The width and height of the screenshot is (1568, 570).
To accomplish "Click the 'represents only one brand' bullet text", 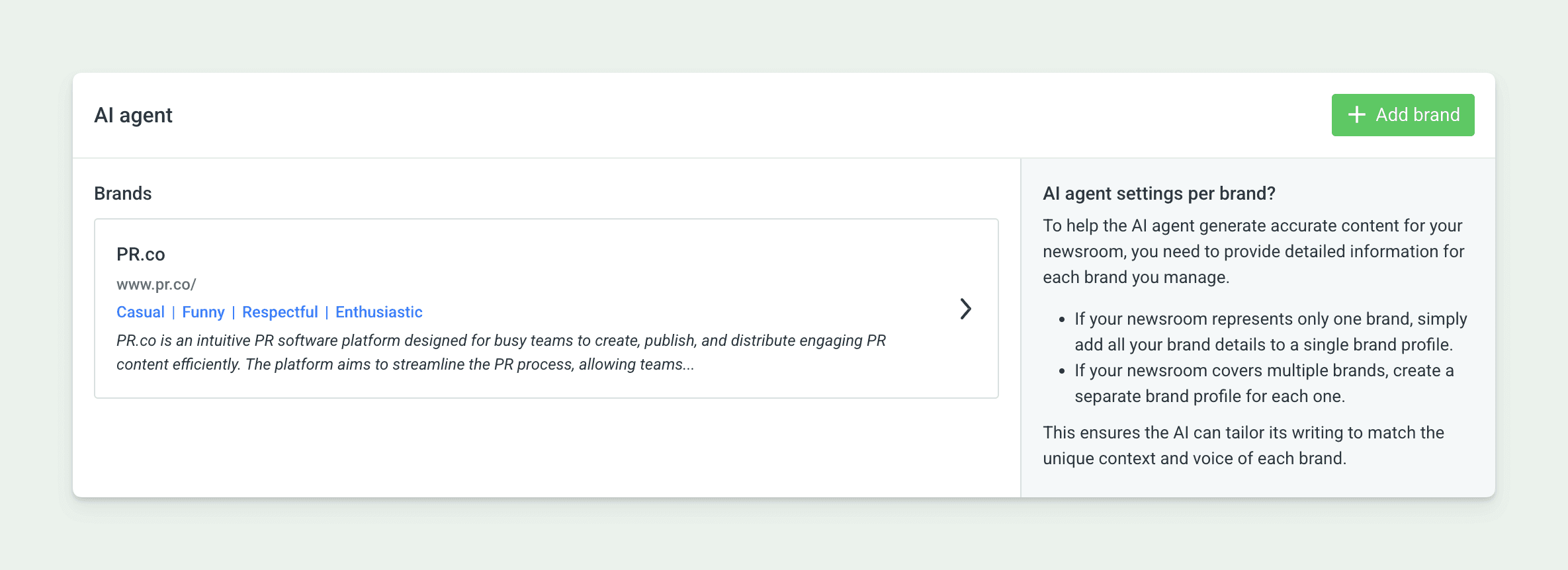I will coord(1270,331).
